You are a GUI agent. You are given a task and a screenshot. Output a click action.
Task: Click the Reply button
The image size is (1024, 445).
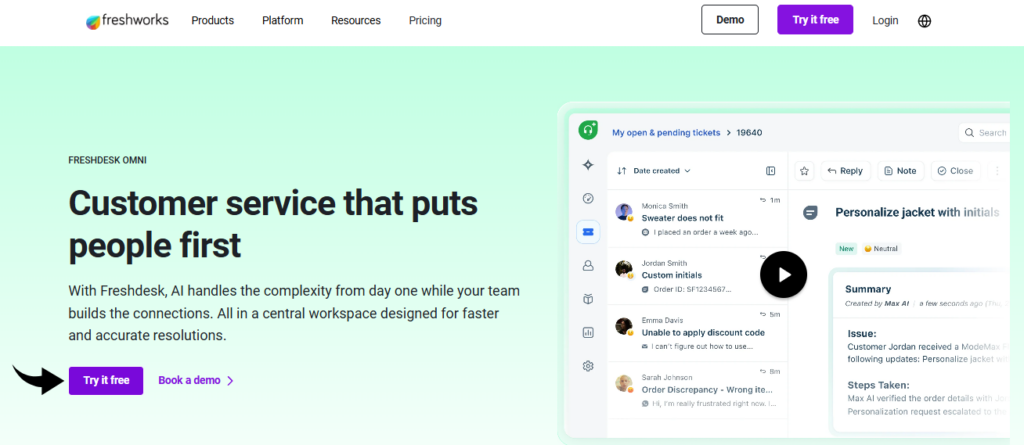pos(845,171)
